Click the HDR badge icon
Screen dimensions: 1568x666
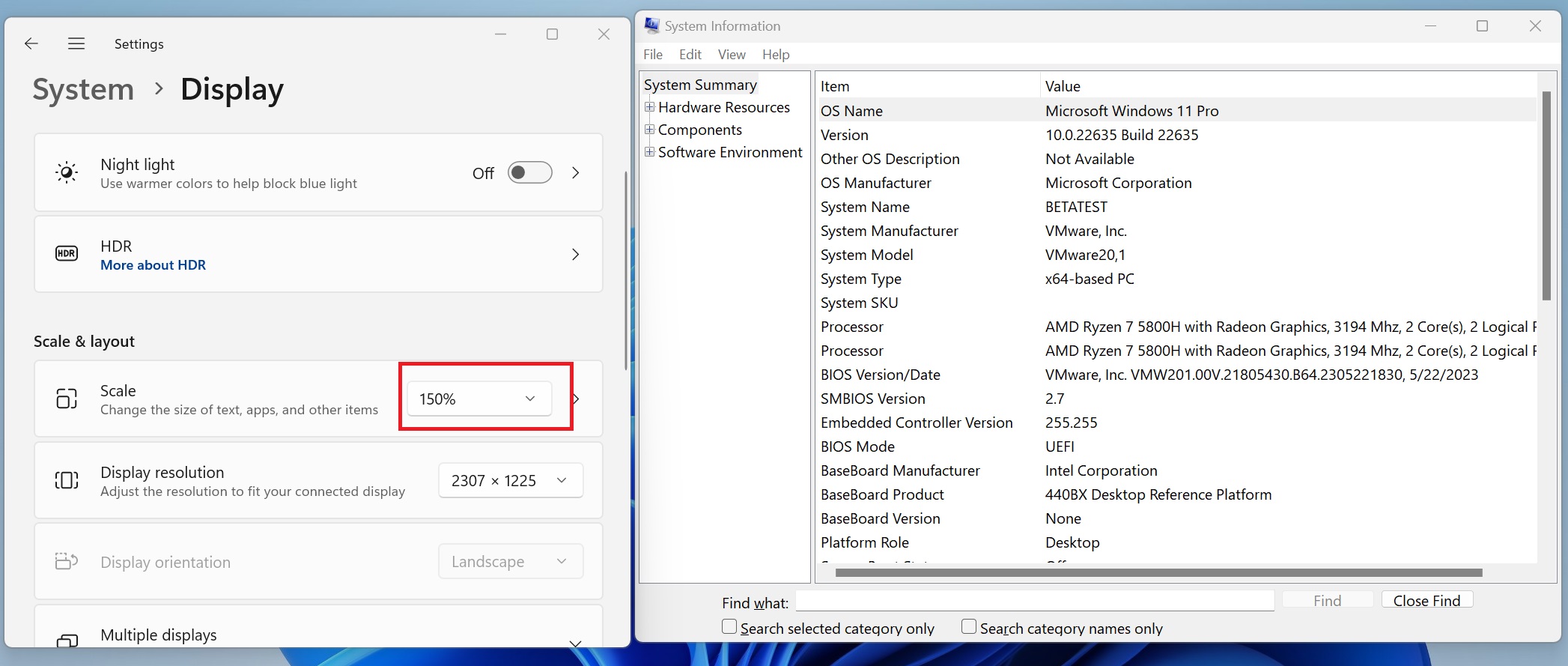coord(67,254)
